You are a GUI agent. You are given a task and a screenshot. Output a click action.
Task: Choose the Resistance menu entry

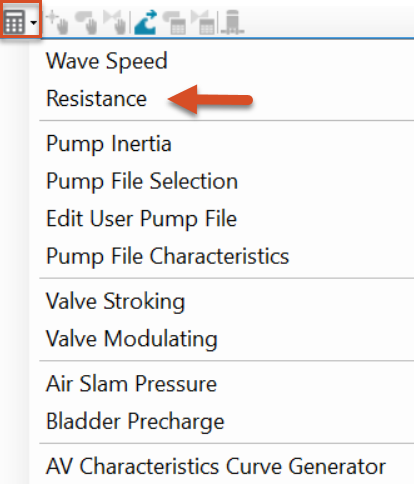[96, 99]
